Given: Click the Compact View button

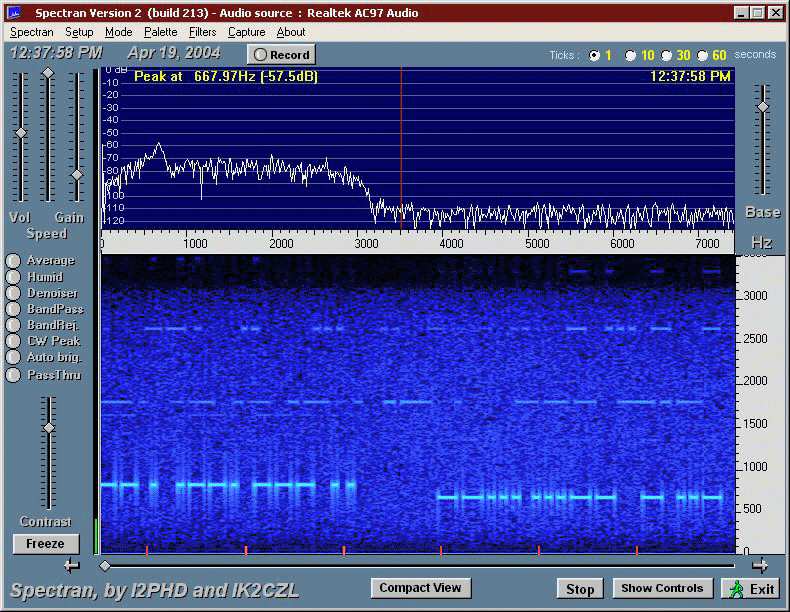Looking at the screenshot, I should pos(420,588).
